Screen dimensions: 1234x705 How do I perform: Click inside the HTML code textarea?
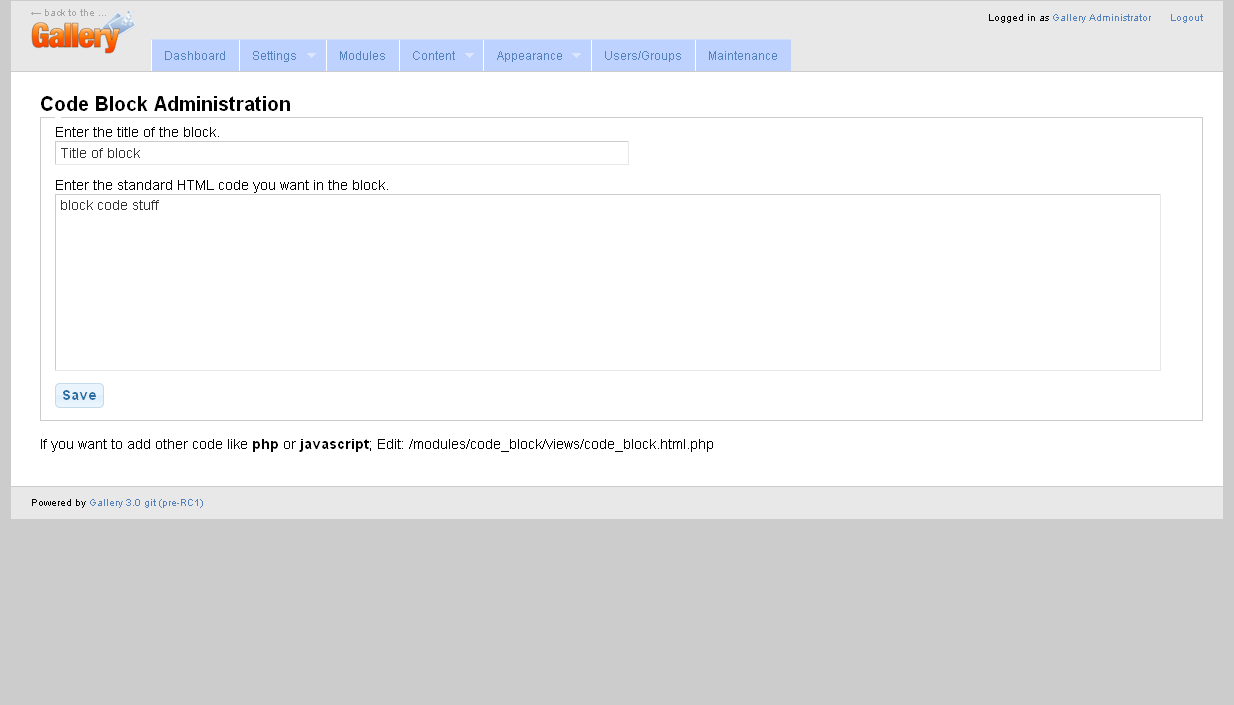pos(608,282)
